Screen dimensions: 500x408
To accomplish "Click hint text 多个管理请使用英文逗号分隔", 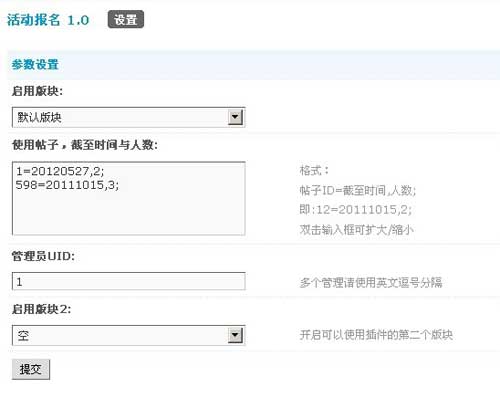I will point(371,283).
